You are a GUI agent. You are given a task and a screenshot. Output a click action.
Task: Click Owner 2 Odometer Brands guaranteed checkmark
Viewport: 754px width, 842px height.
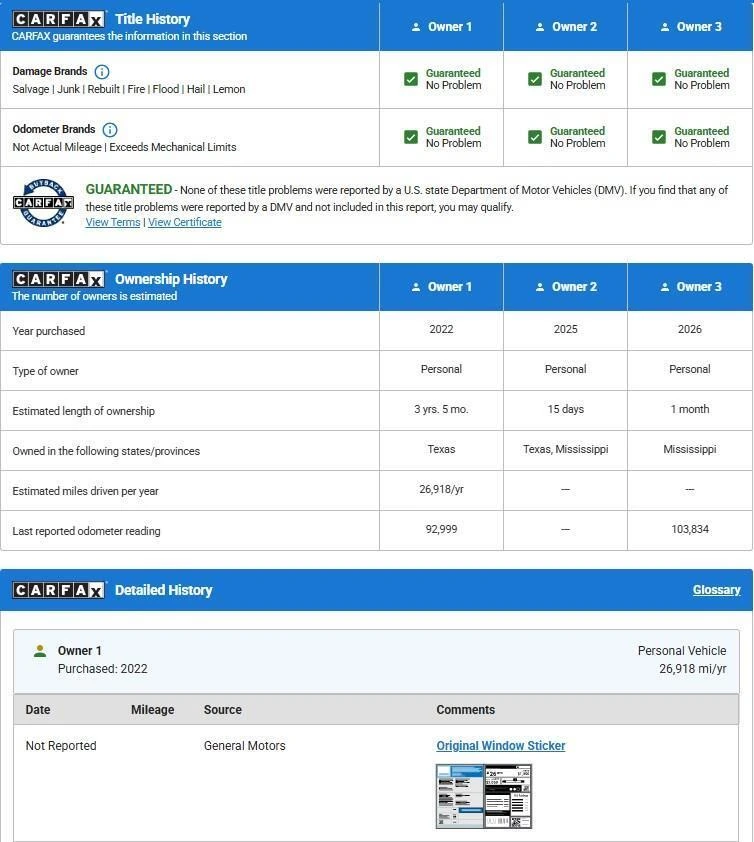(535, 137)
